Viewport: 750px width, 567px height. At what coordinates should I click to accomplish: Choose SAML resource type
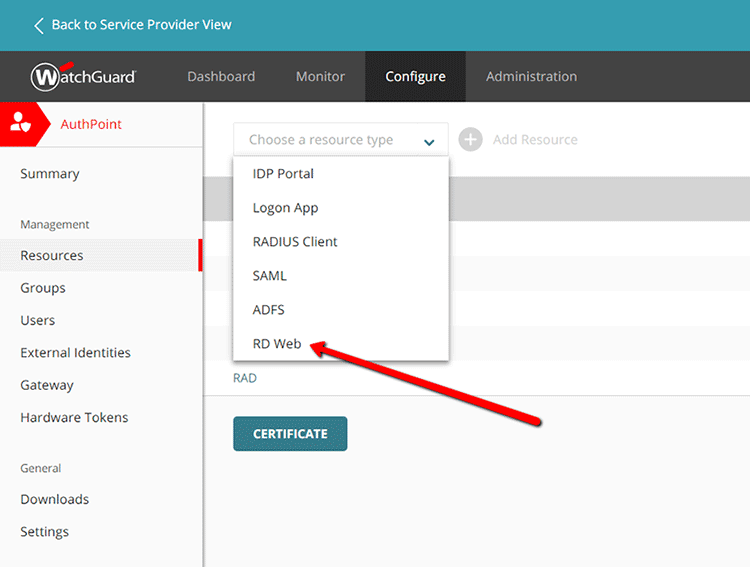[270, 276]
